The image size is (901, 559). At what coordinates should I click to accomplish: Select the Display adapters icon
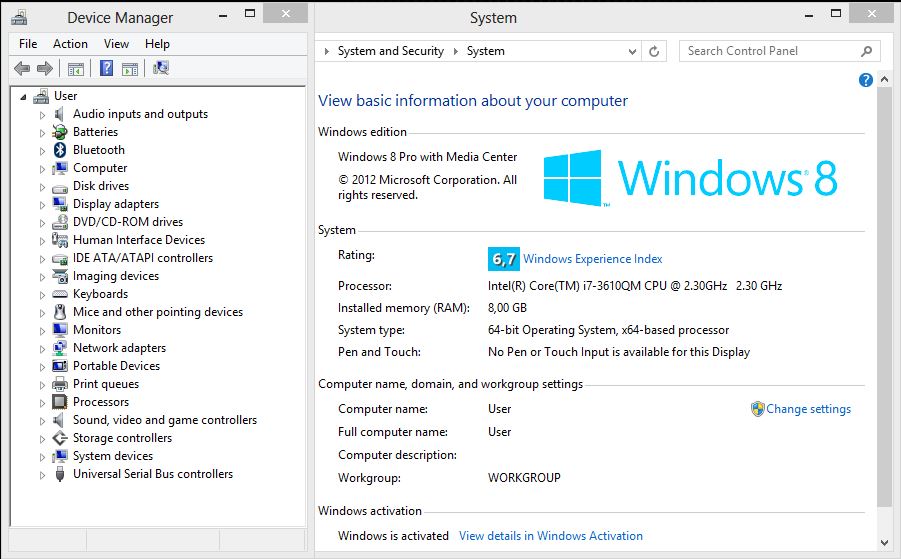coord(60,204)
